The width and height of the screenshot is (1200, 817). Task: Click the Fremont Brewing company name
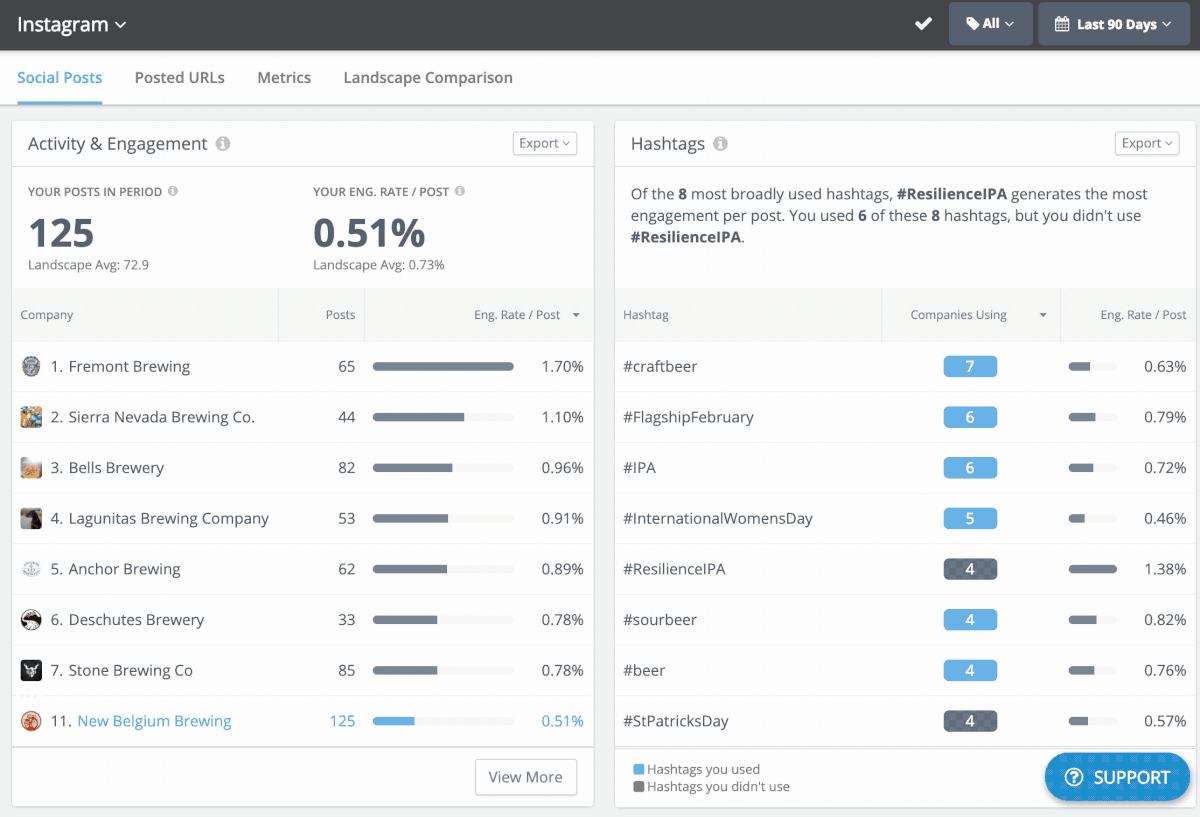coord(129,367)
